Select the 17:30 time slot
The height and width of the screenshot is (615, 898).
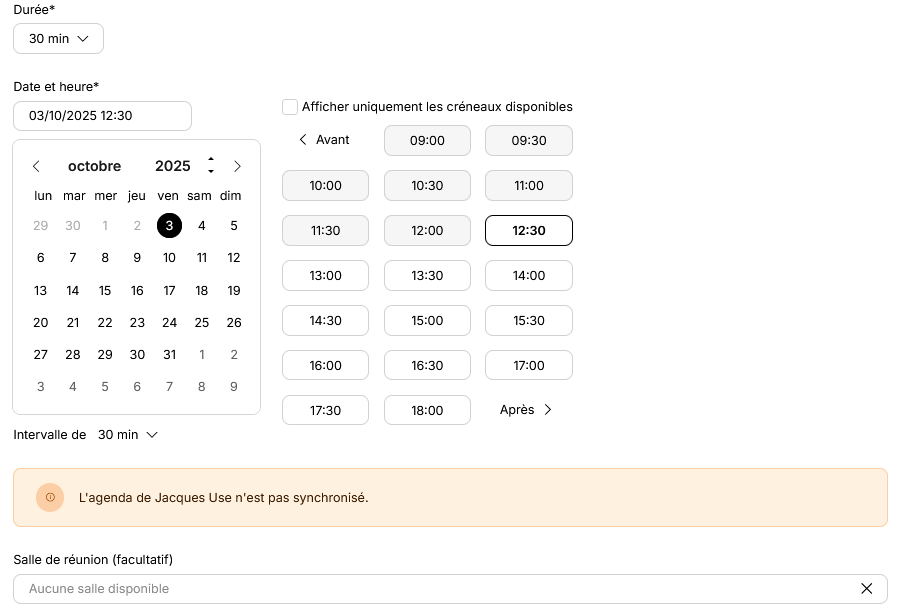tap(325, 411)
